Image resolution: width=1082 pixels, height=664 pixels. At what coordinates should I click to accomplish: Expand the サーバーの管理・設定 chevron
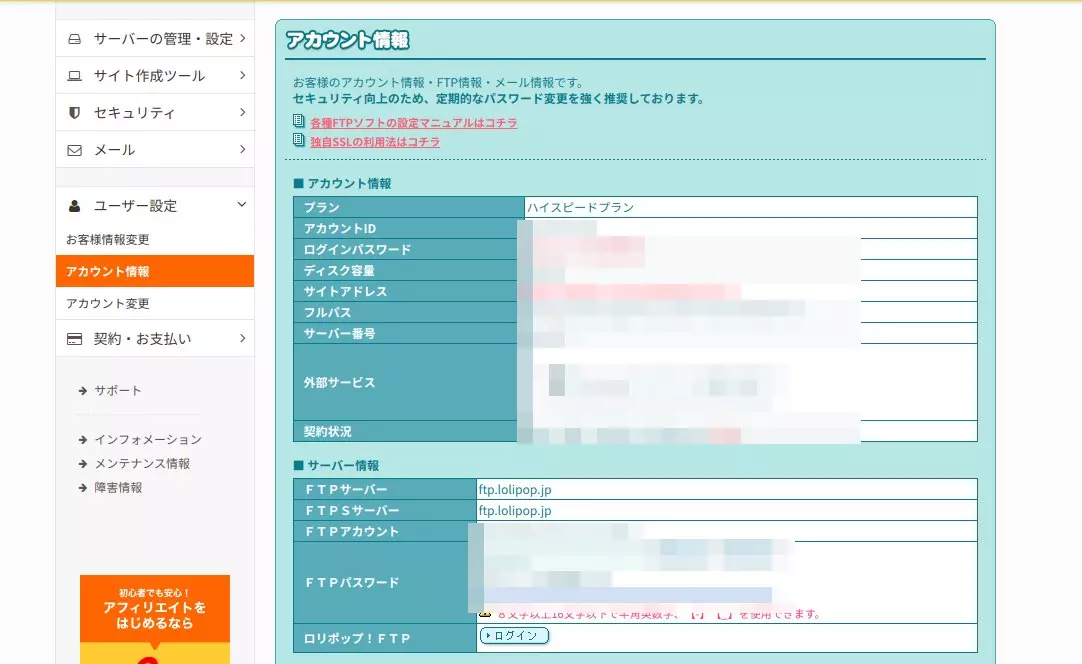coord(242,39)
